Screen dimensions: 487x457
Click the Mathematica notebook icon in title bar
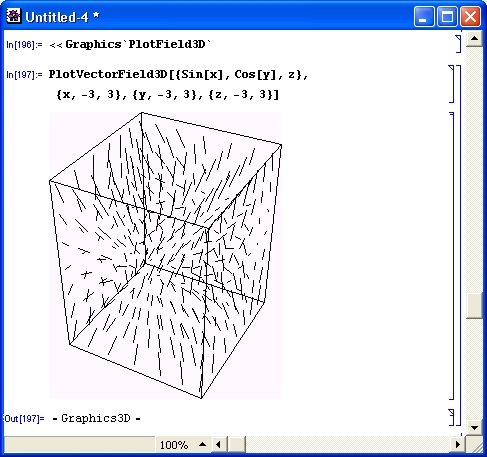point(13,16)
